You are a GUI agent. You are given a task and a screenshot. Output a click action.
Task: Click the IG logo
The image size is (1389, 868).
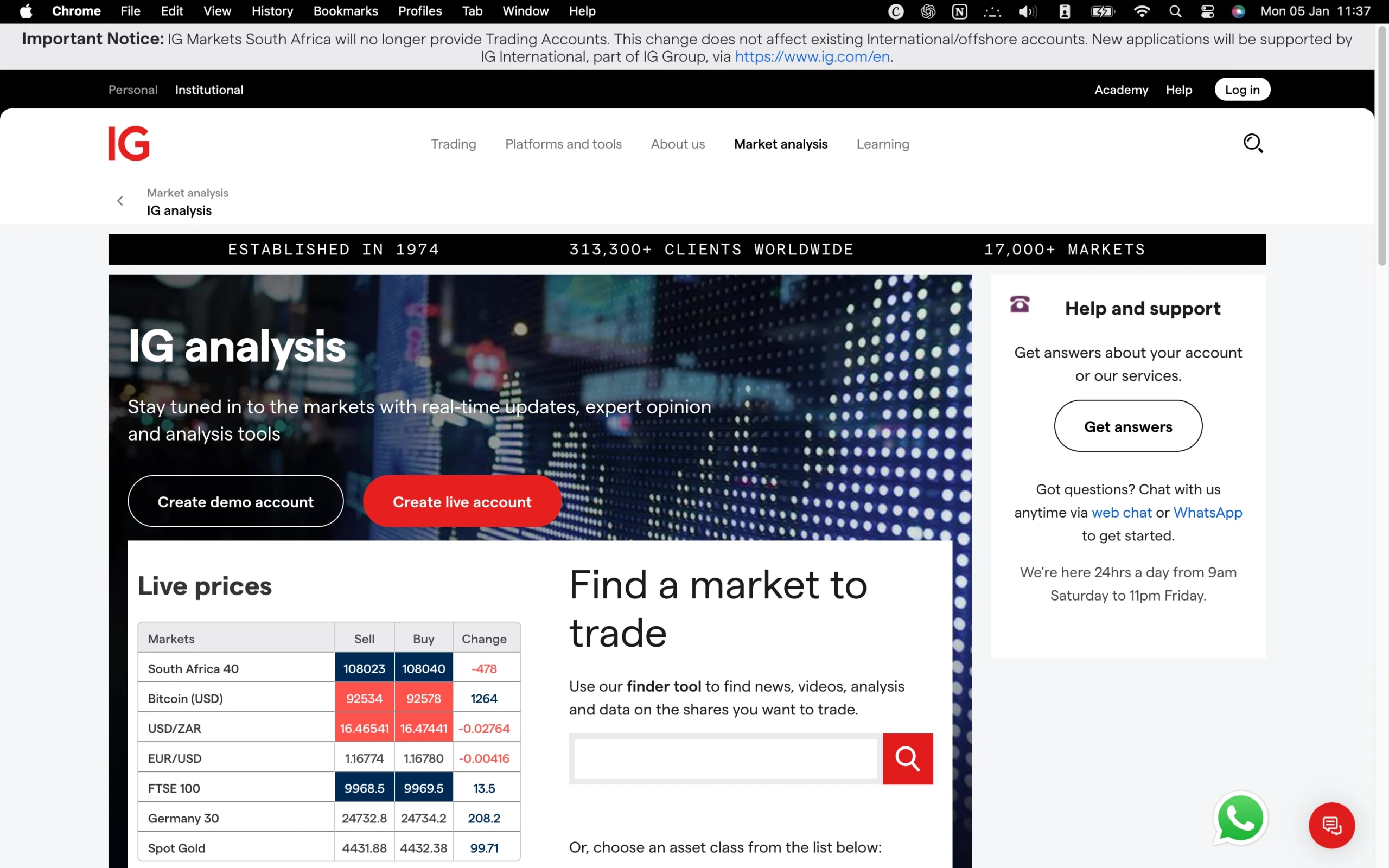click(x=128, y=143)
